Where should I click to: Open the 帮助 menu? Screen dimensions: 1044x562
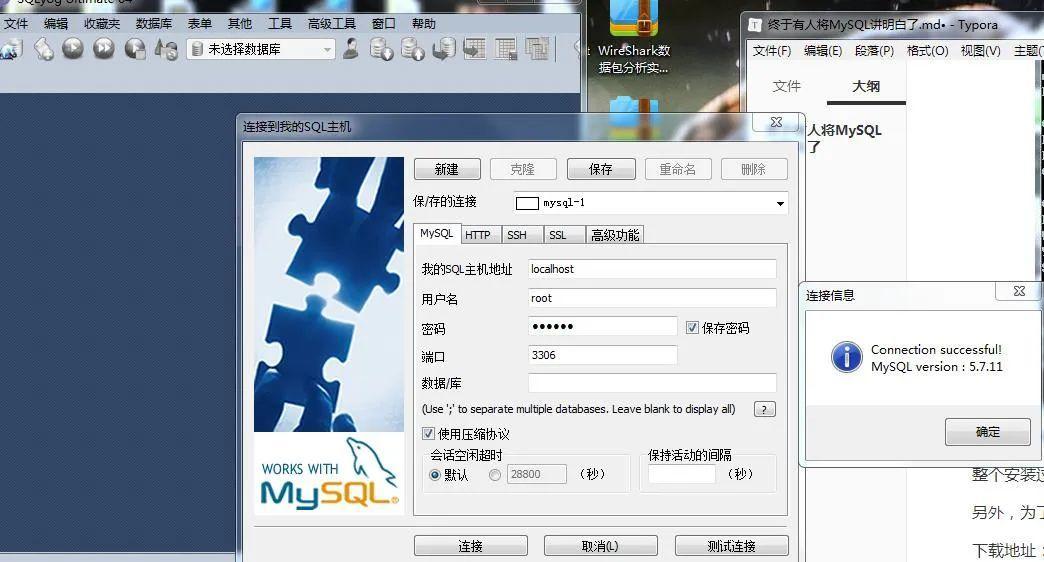[423, 23]
